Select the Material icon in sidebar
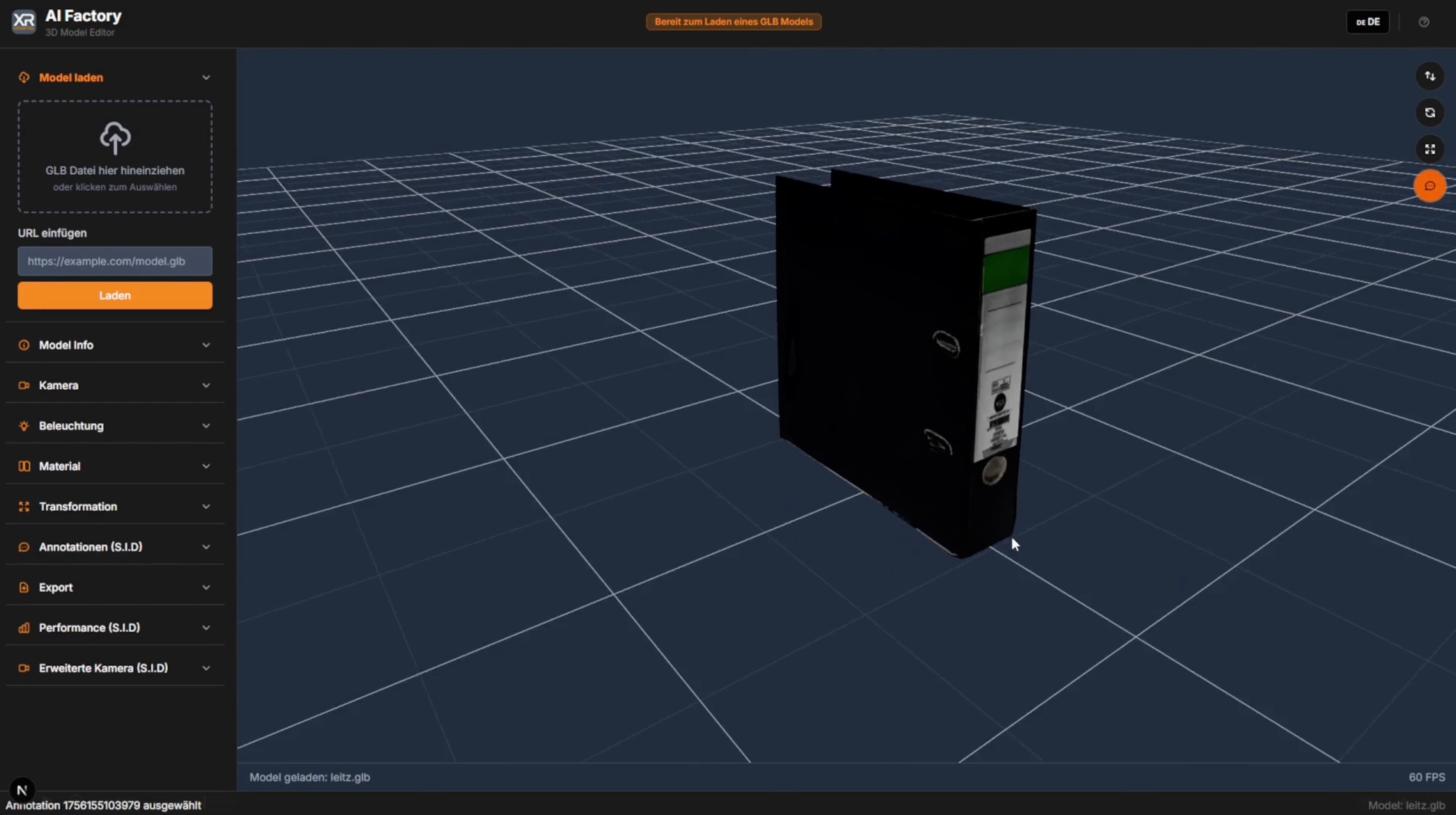 tap(24, 466)
